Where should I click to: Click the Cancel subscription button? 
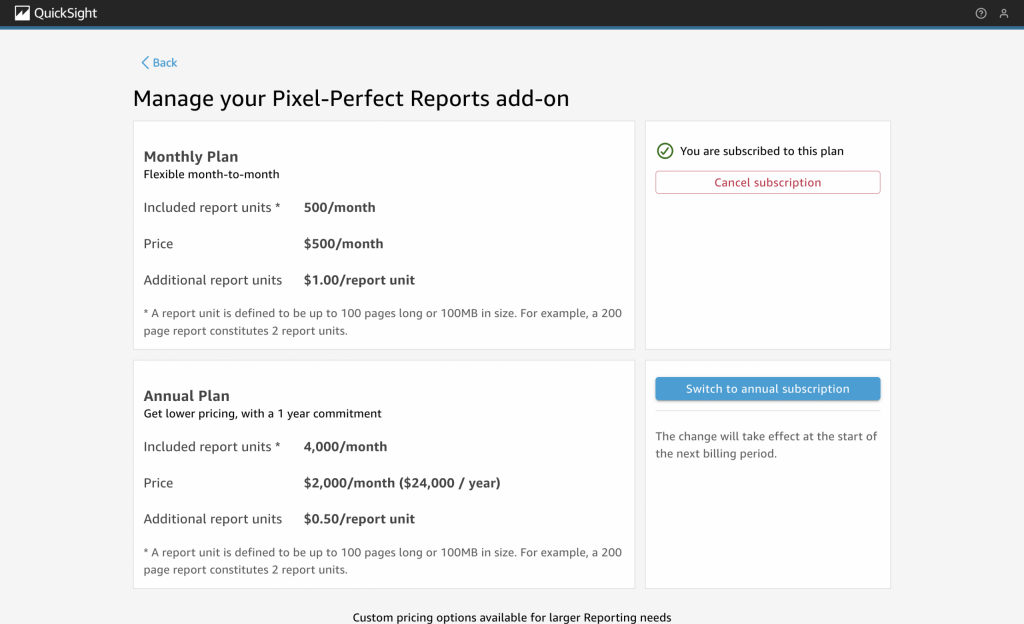tap(767, 183)
